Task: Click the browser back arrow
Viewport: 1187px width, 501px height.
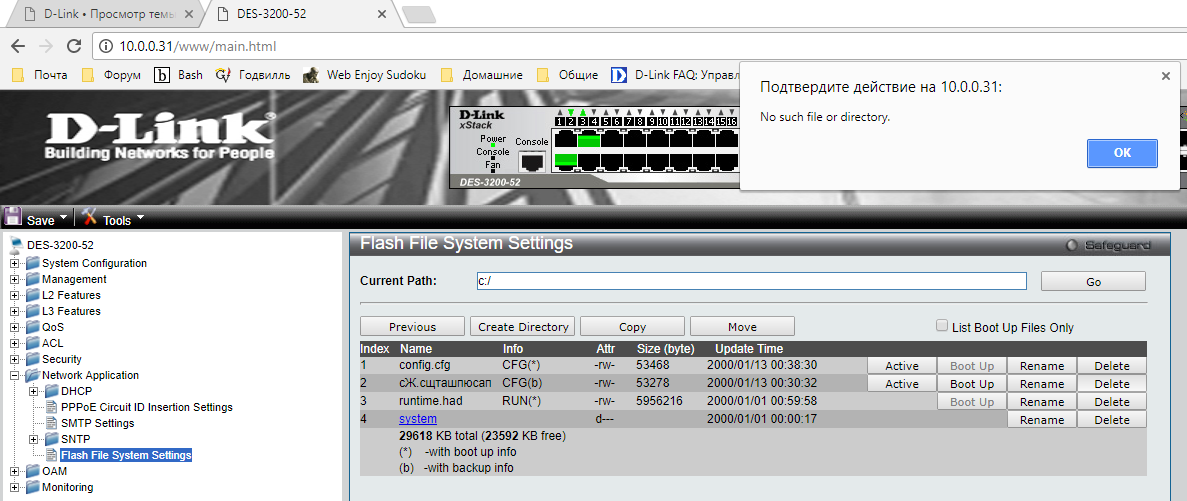Action: click(x=18, y=47)
